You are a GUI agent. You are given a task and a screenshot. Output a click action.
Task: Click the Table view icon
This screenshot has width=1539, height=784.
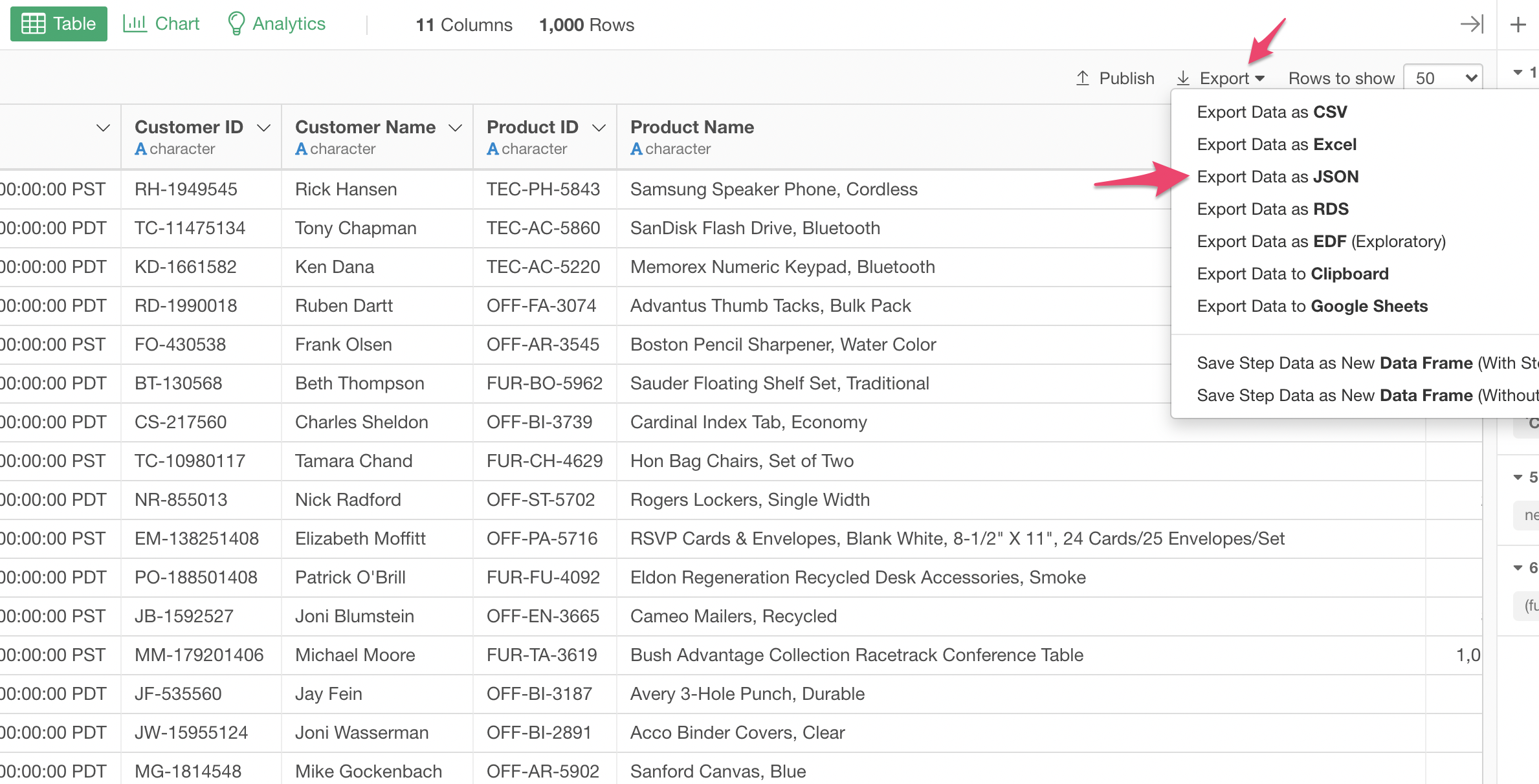pyautogui.click(x=58, y=23)
